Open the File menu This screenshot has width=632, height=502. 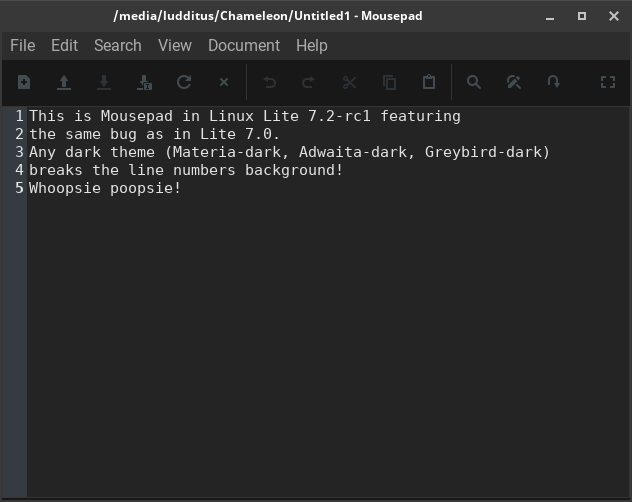point(22,46)
